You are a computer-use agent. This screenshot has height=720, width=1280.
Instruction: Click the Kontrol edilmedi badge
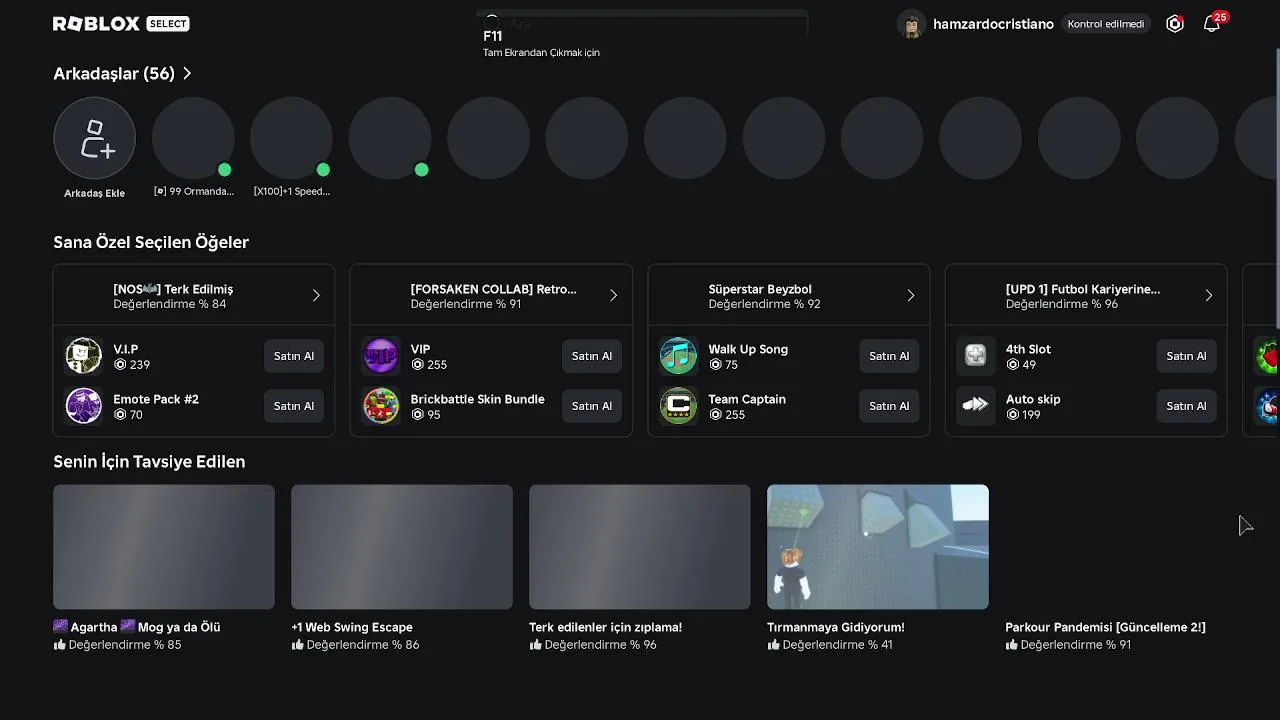1106,24
